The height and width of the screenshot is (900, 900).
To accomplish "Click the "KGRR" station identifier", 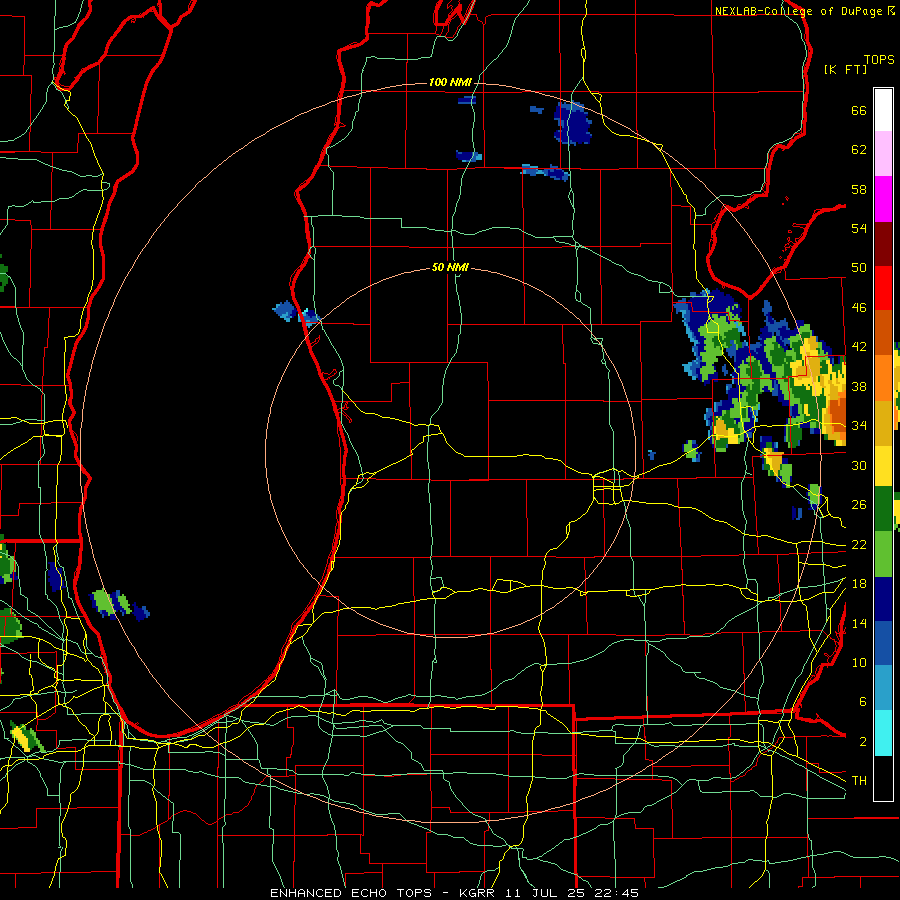I will coord(479,893).
